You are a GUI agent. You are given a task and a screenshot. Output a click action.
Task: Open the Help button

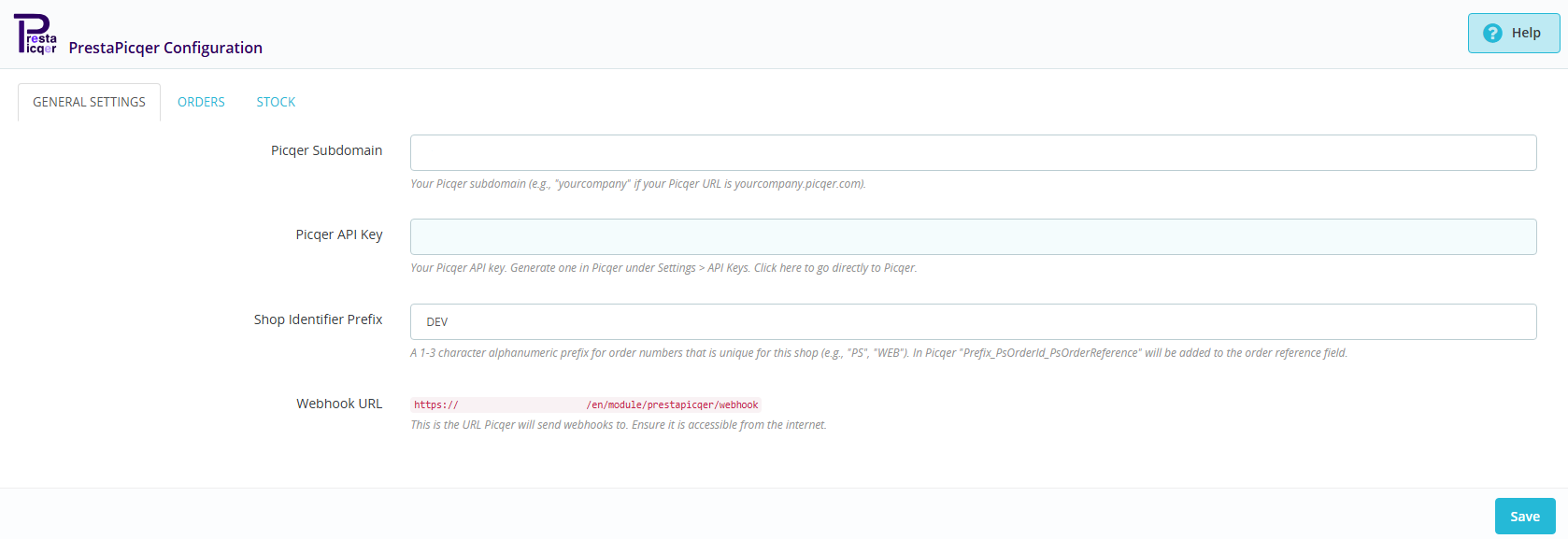1514,33
